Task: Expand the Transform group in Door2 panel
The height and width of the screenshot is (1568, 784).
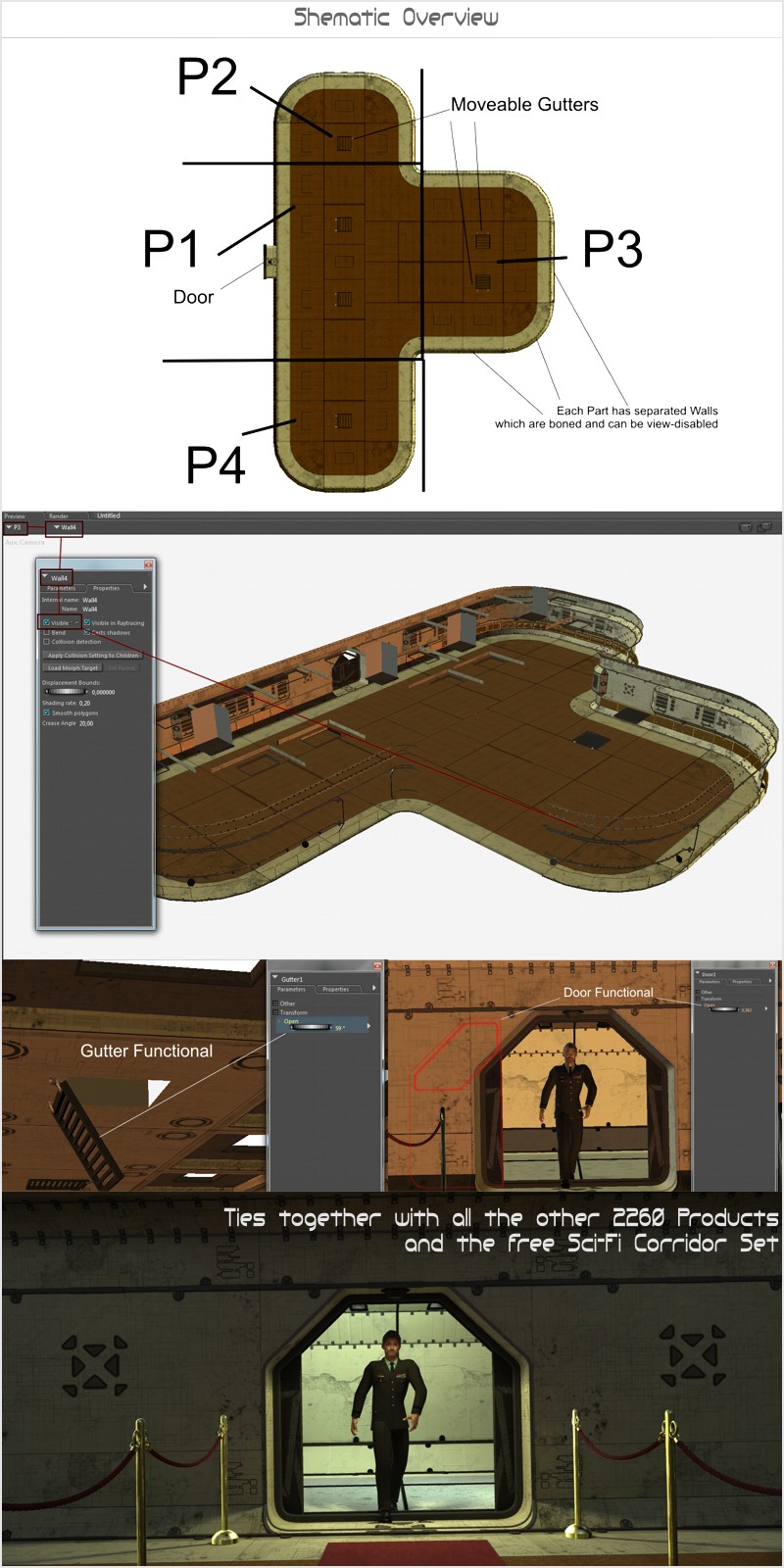Action: click(x=698, y=999)
